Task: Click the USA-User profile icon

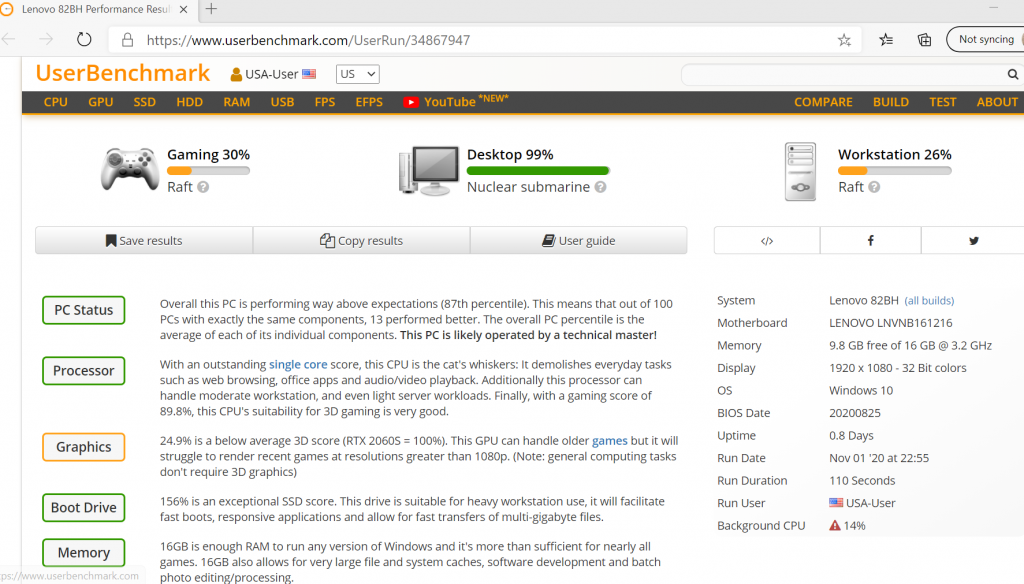Action: 236,74
